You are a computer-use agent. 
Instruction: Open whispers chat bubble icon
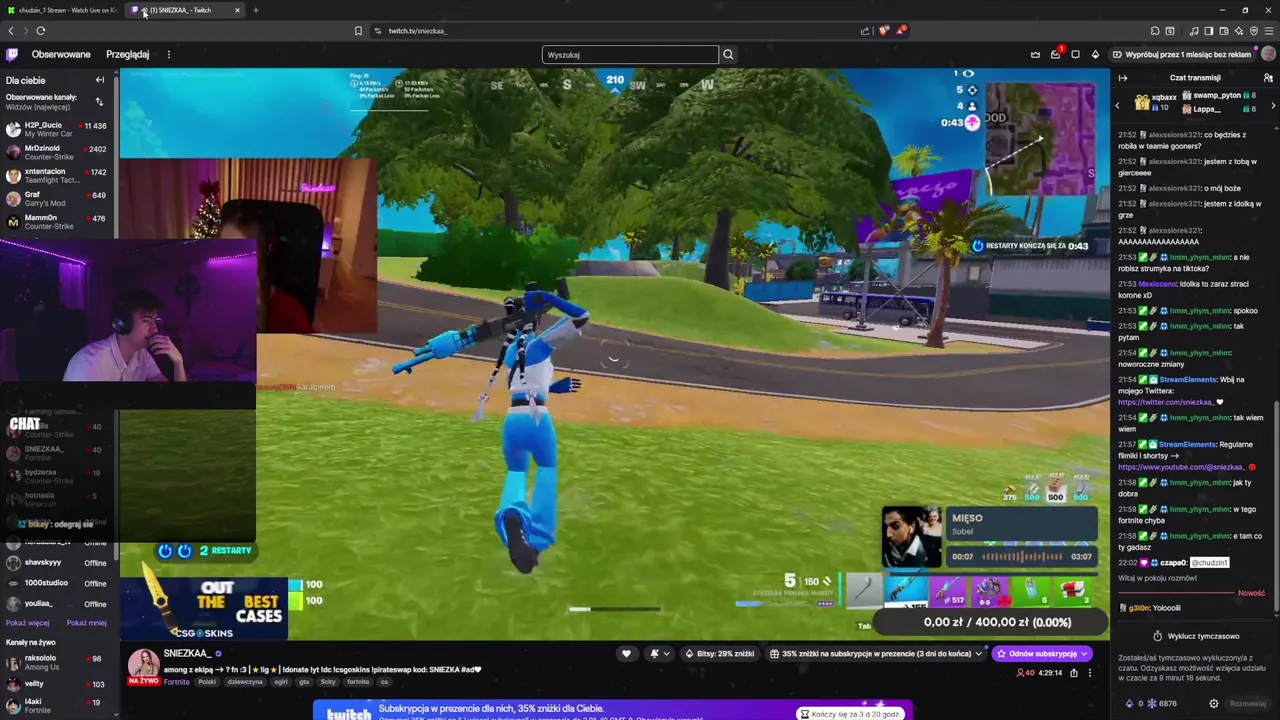point(1075,54)
